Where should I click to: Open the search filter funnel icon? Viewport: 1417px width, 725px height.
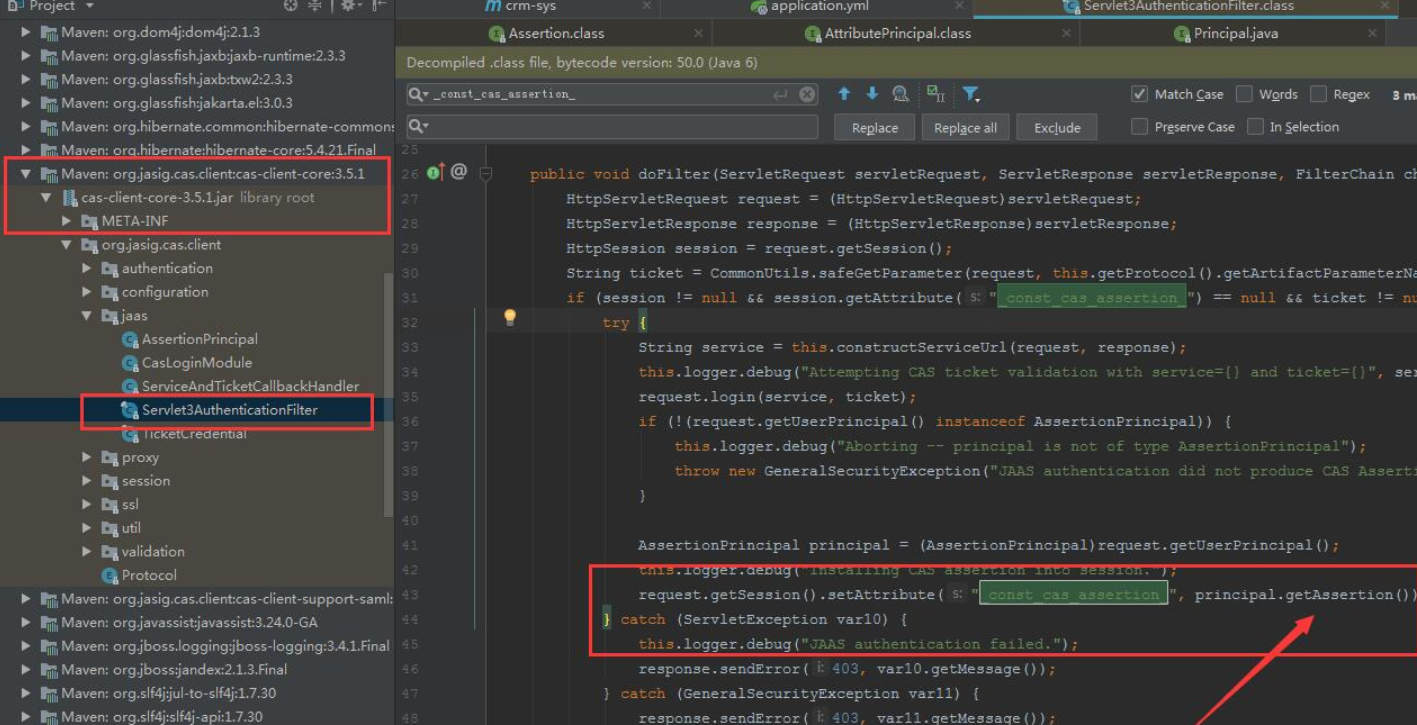point(970,95)
